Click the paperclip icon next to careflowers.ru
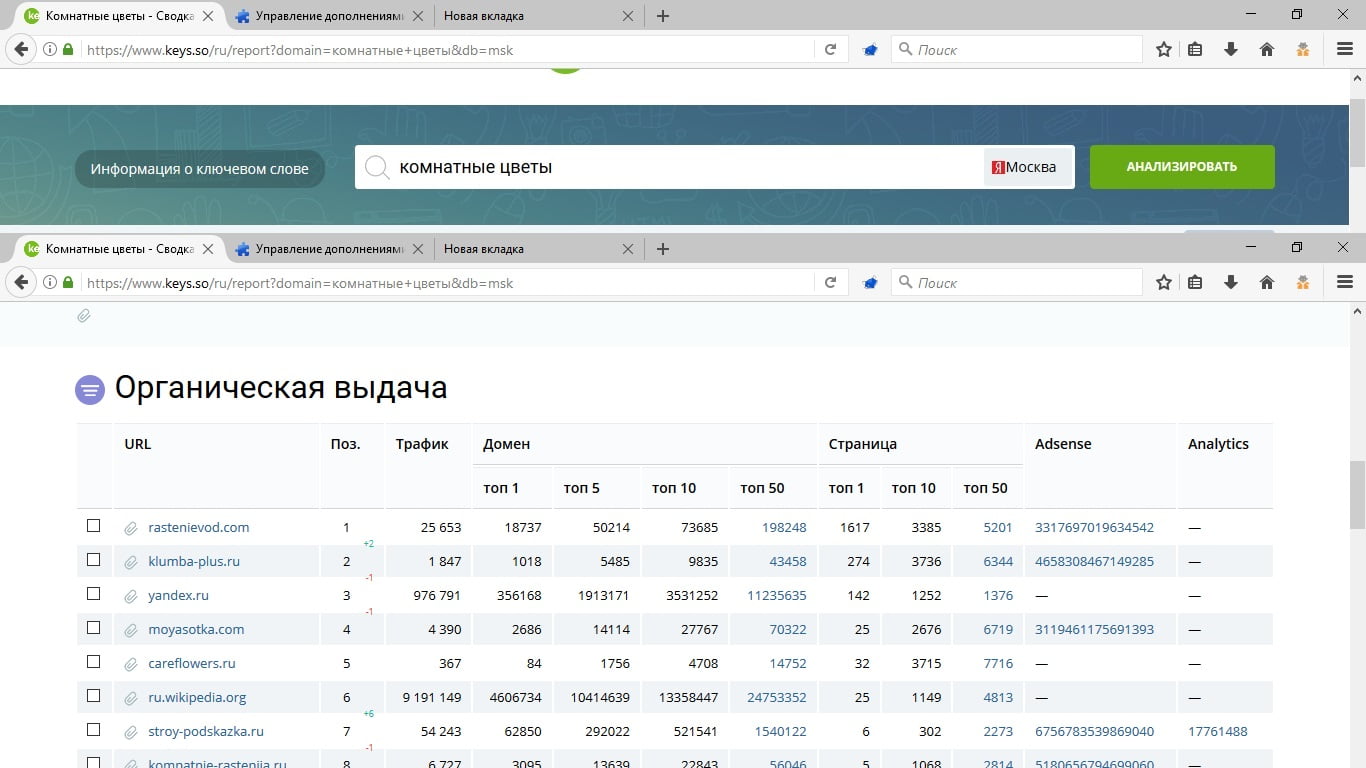 130,664
